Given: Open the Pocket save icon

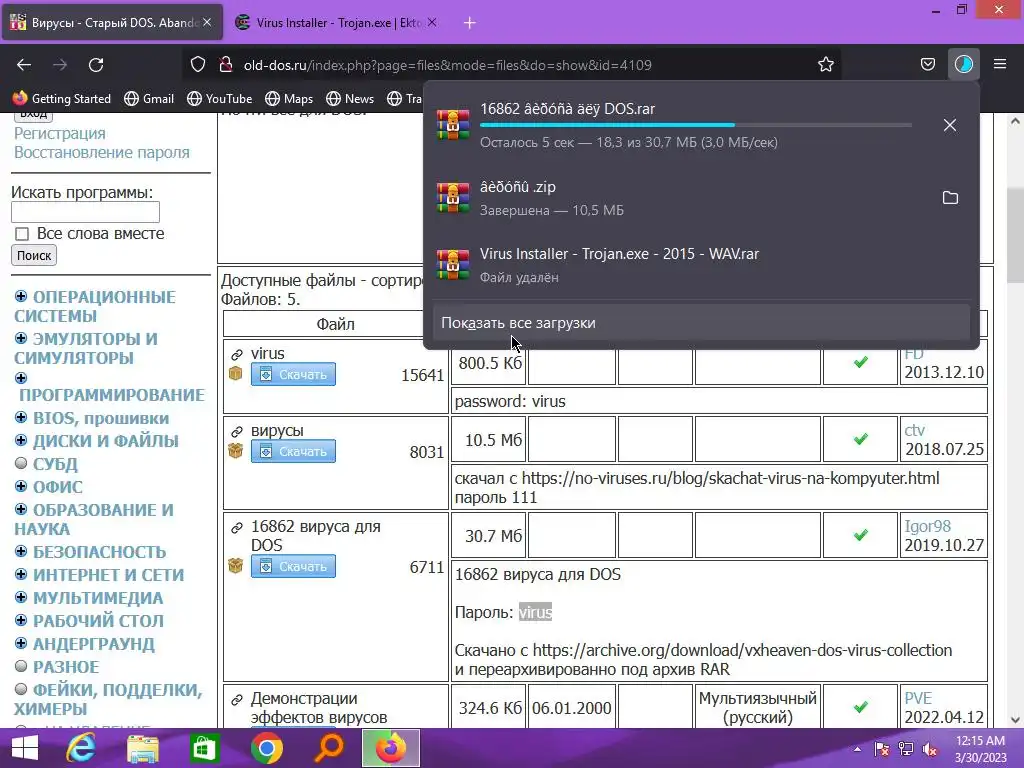Looking at the screenshot, I should (927, 65).
